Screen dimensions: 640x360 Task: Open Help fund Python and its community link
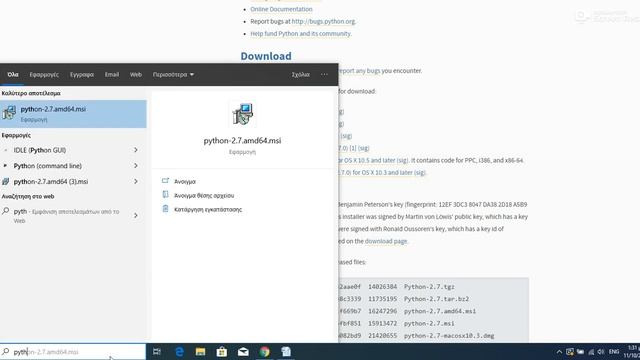[x=300, y=33]
